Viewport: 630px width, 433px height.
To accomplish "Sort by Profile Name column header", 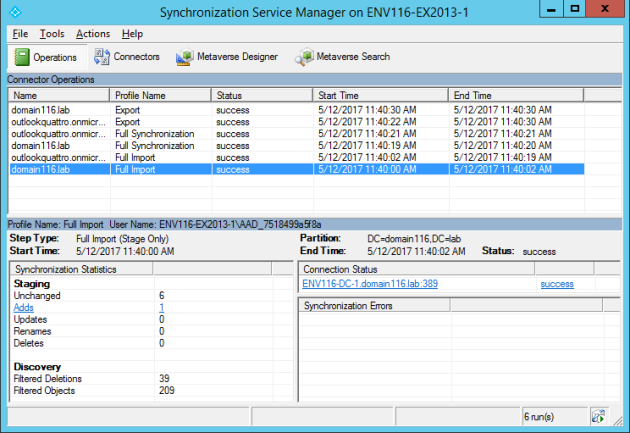I will (160, 96).
